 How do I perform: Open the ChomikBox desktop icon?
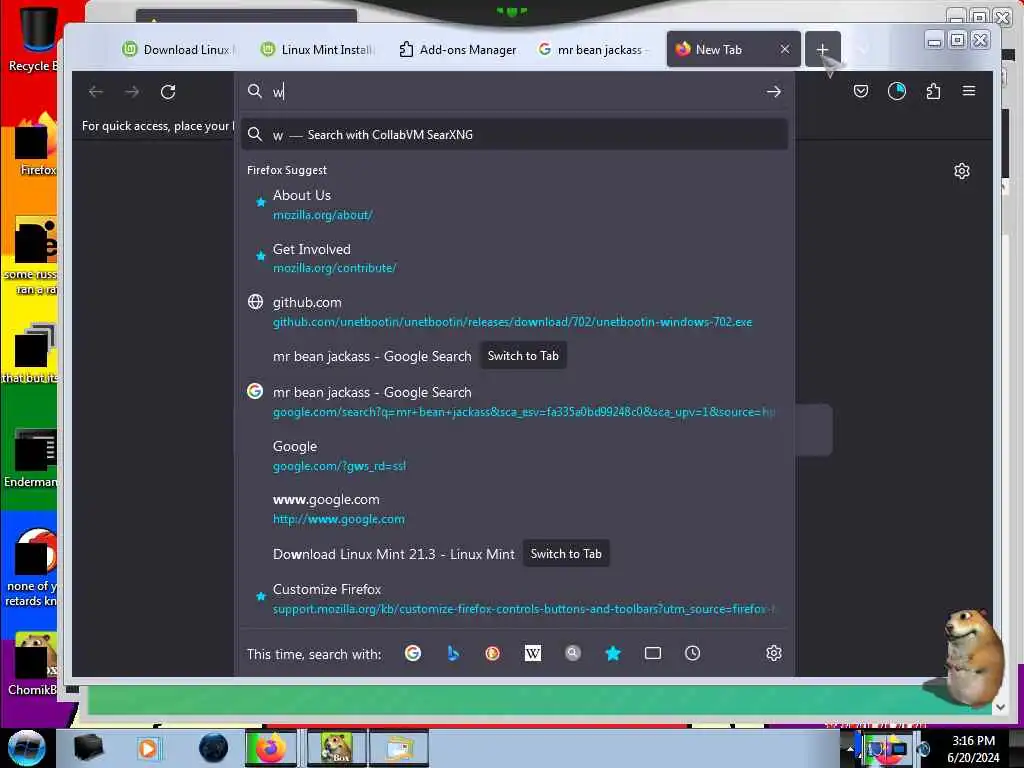33,665
